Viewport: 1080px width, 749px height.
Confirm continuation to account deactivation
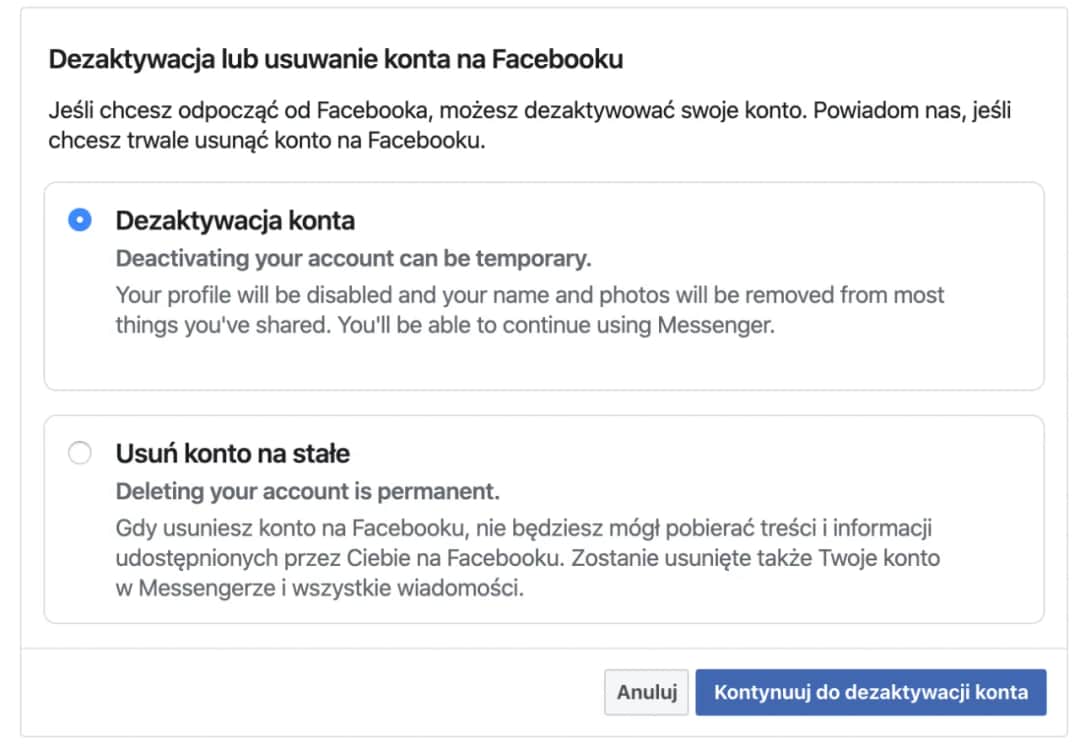click(x=870, y=691)
